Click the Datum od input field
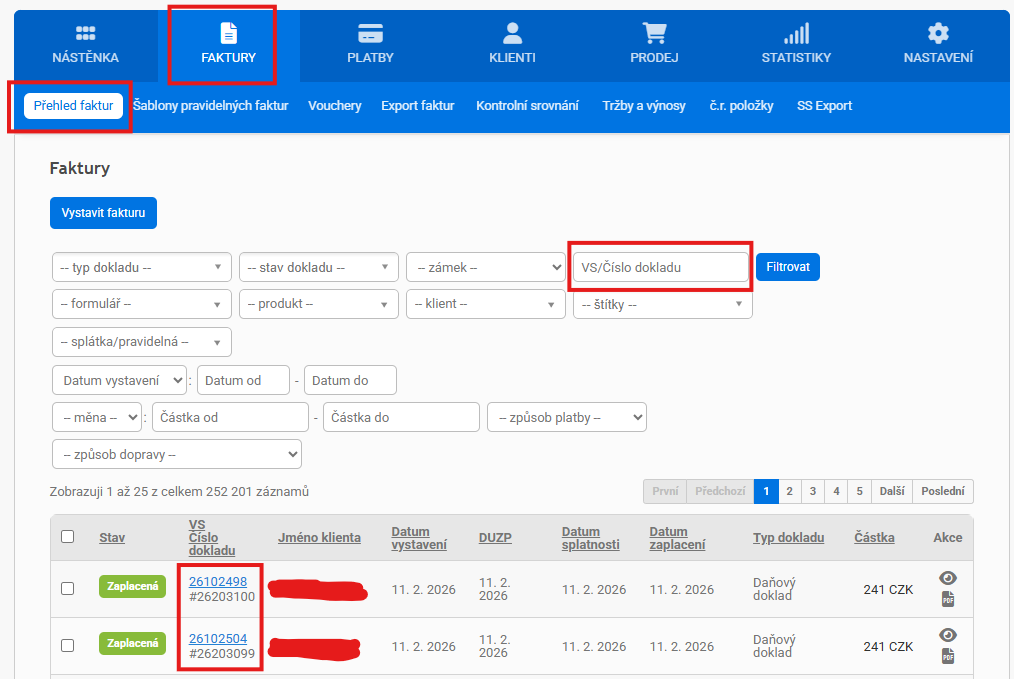The width and height of the screenshot is (1014, 679). point(243,380)
